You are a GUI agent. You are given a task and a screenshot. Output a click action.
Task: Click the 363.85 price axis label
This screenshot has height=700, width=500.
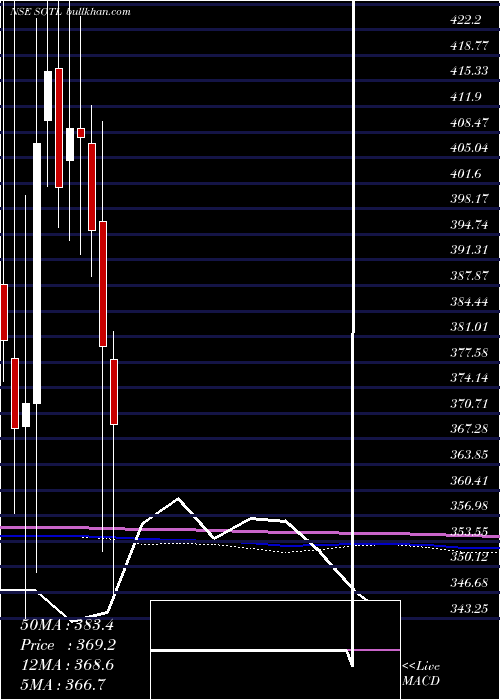pos(471,454)
